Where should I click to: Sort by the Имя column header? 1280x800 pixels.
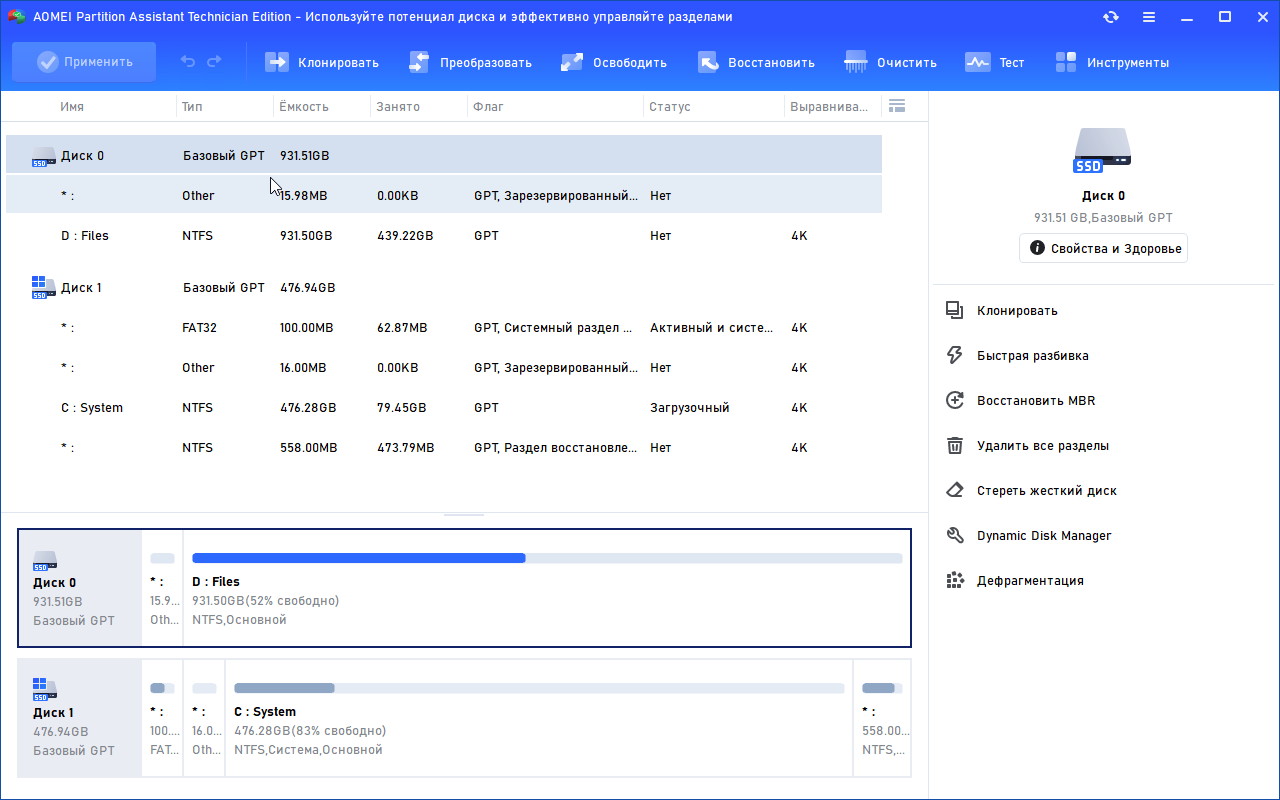[72, 106]
